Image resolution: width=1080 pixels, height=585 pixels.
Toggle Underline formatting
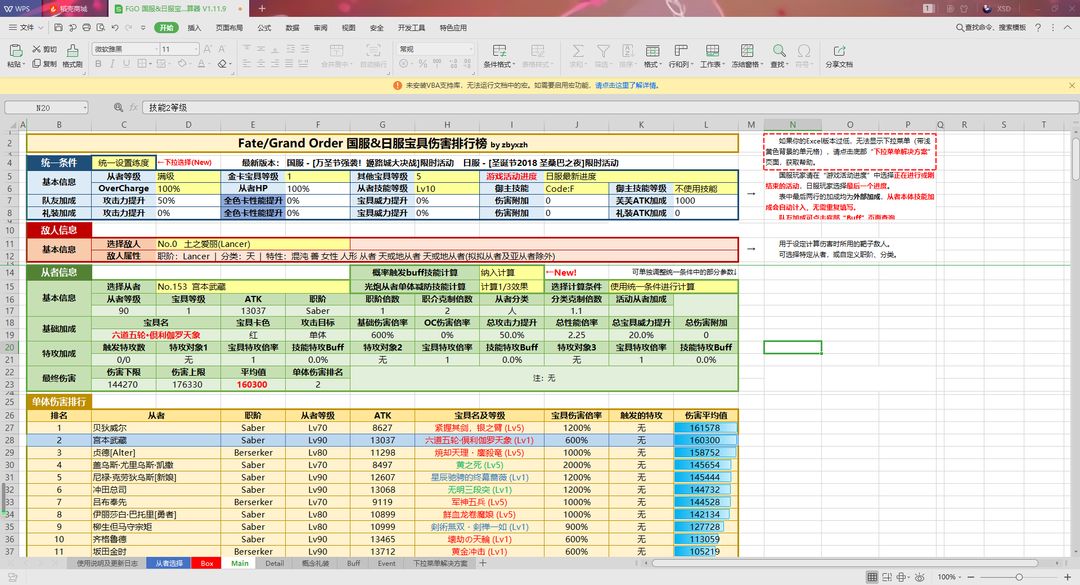pyautogui.click(x=126, y=64)
